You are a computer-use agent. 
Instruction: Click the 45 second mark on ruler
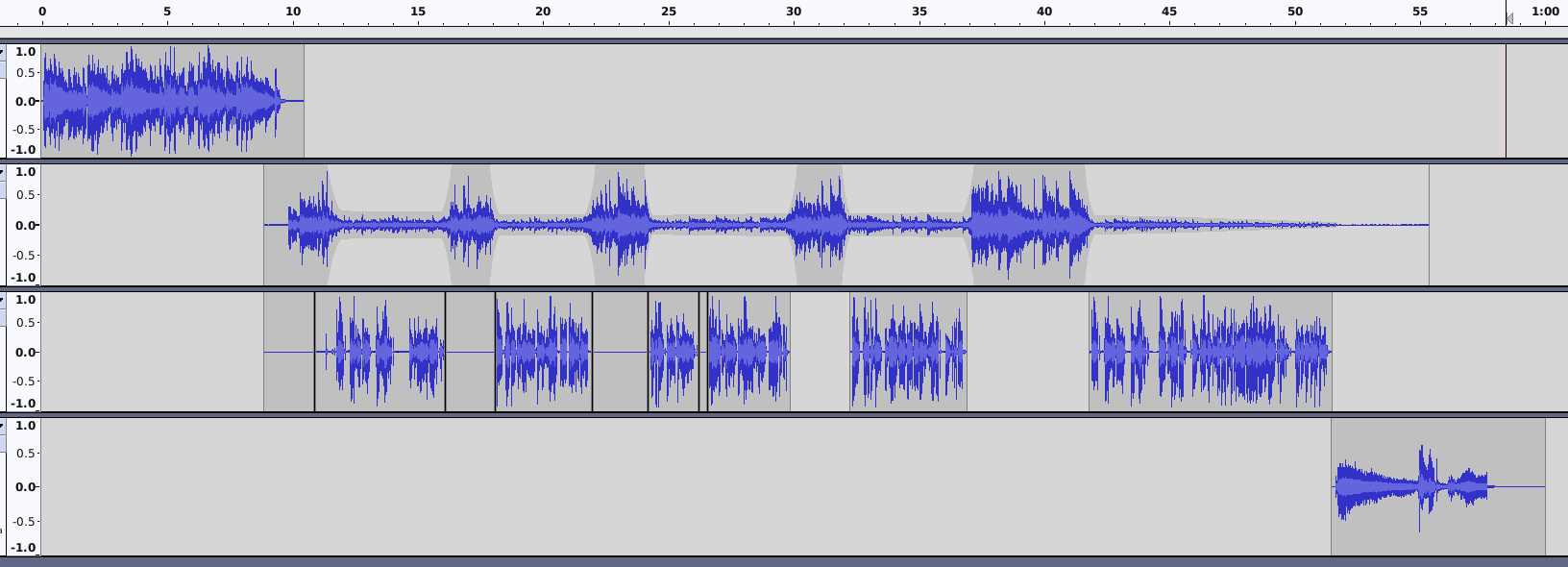1169,12
